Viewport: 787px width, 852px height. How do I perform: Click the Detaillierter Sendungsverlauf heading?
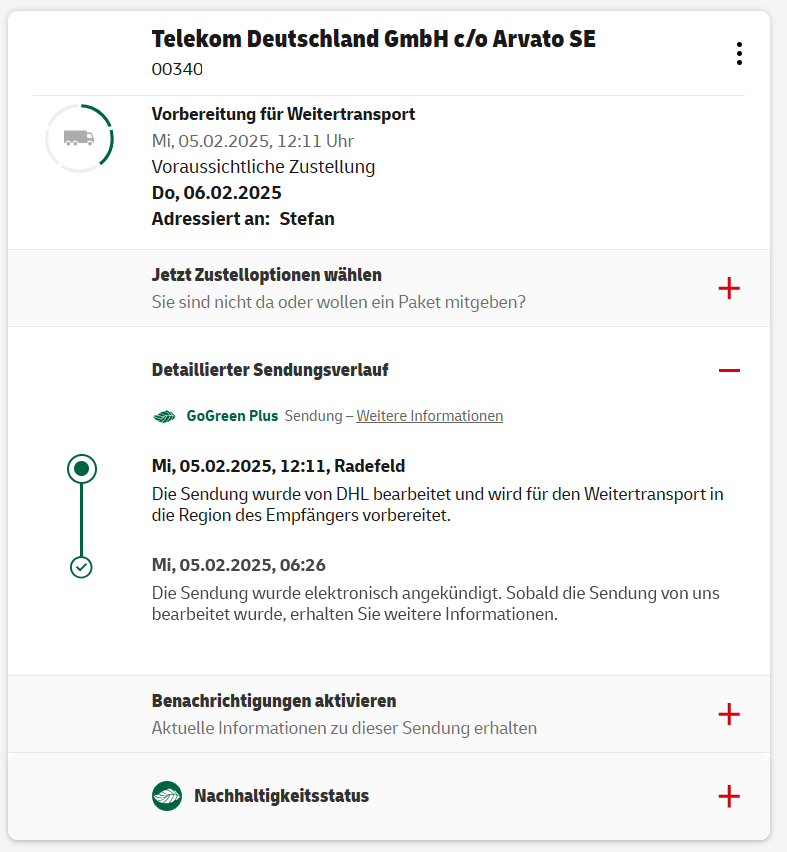coord(270,370)
